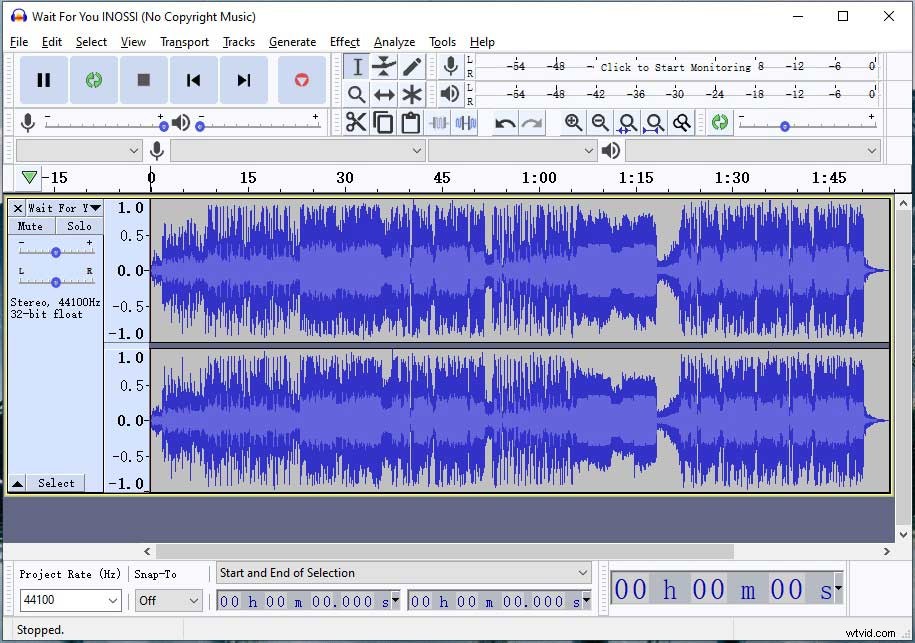Screen dimensions: 915x643
Task: Open the Transport menu
Action: 184,42
